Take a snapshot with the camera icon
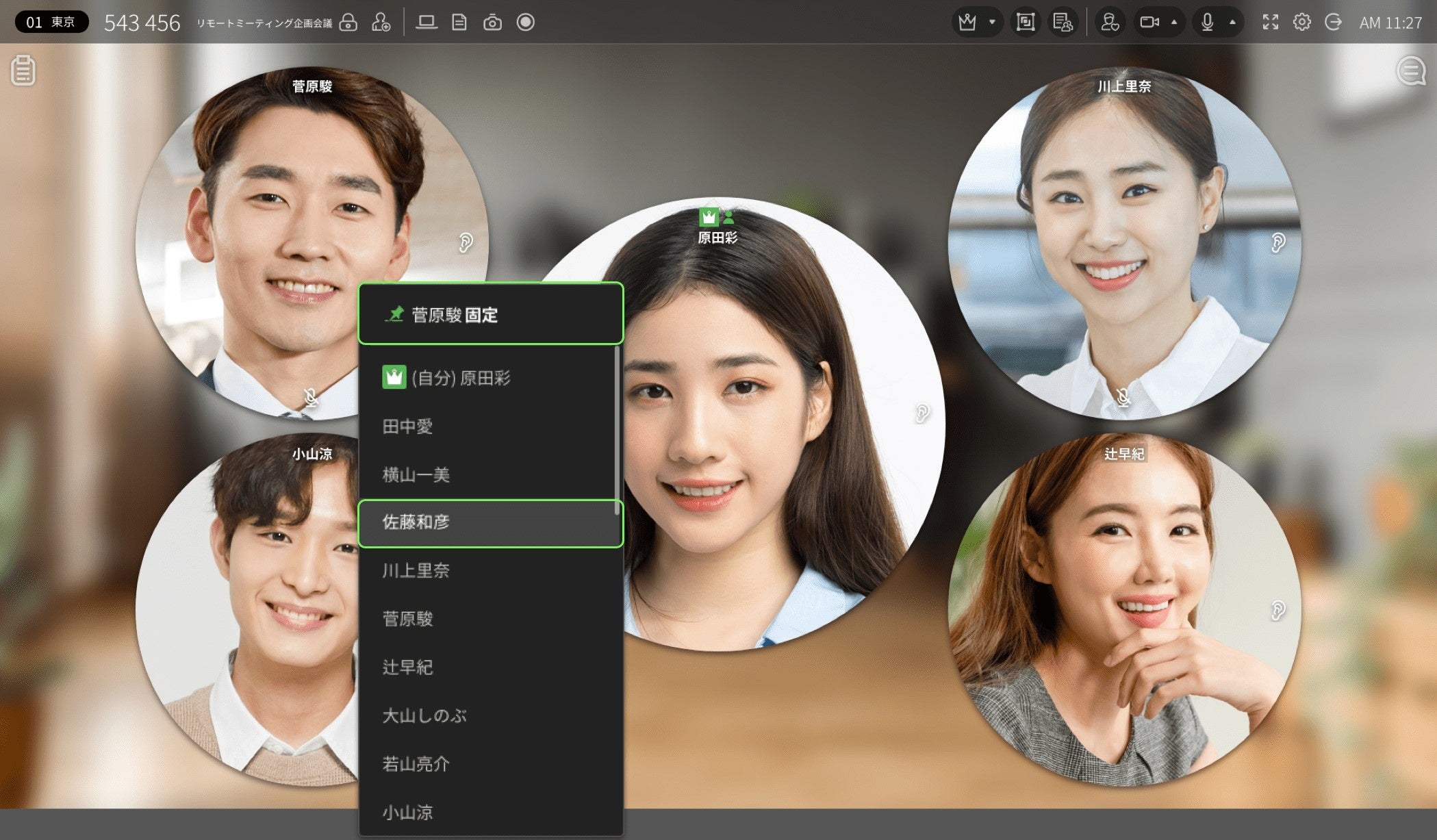The height and width of the screenshot is (840, 1437). click(492, 23)
